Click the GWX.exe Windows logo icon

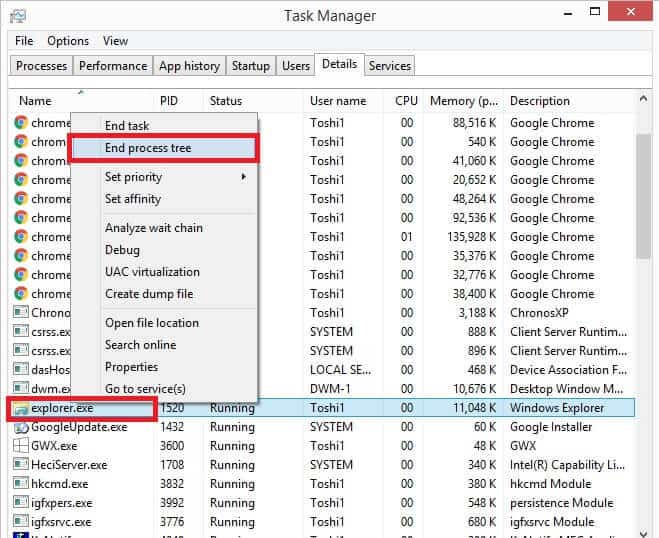(x=21, y=446)
